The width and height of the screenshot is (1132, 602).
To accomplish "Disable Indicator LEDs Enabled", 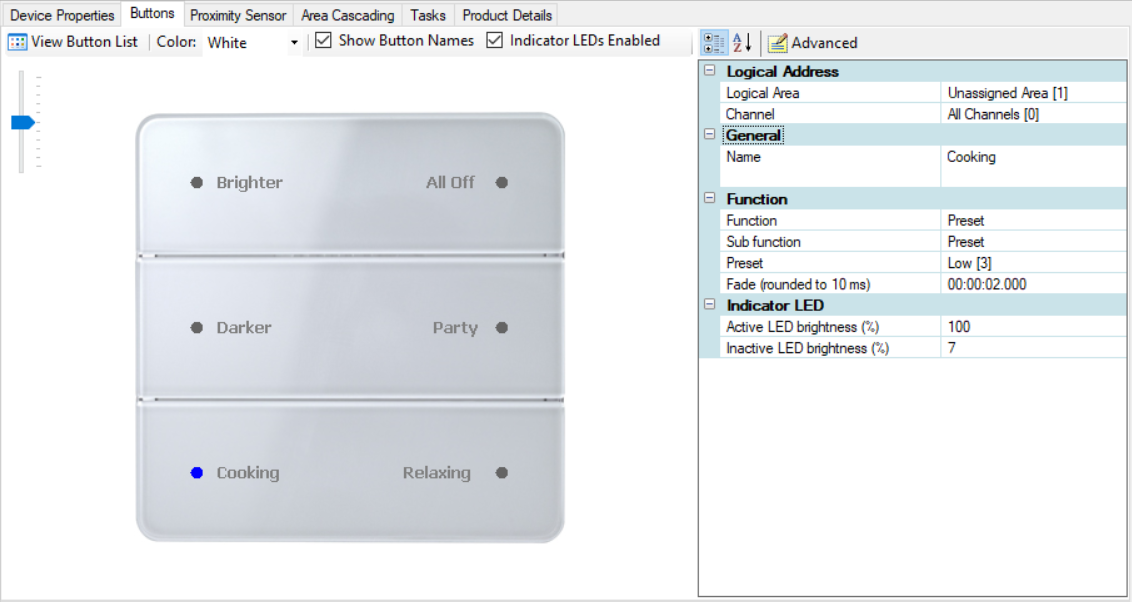I will [493, 40].
